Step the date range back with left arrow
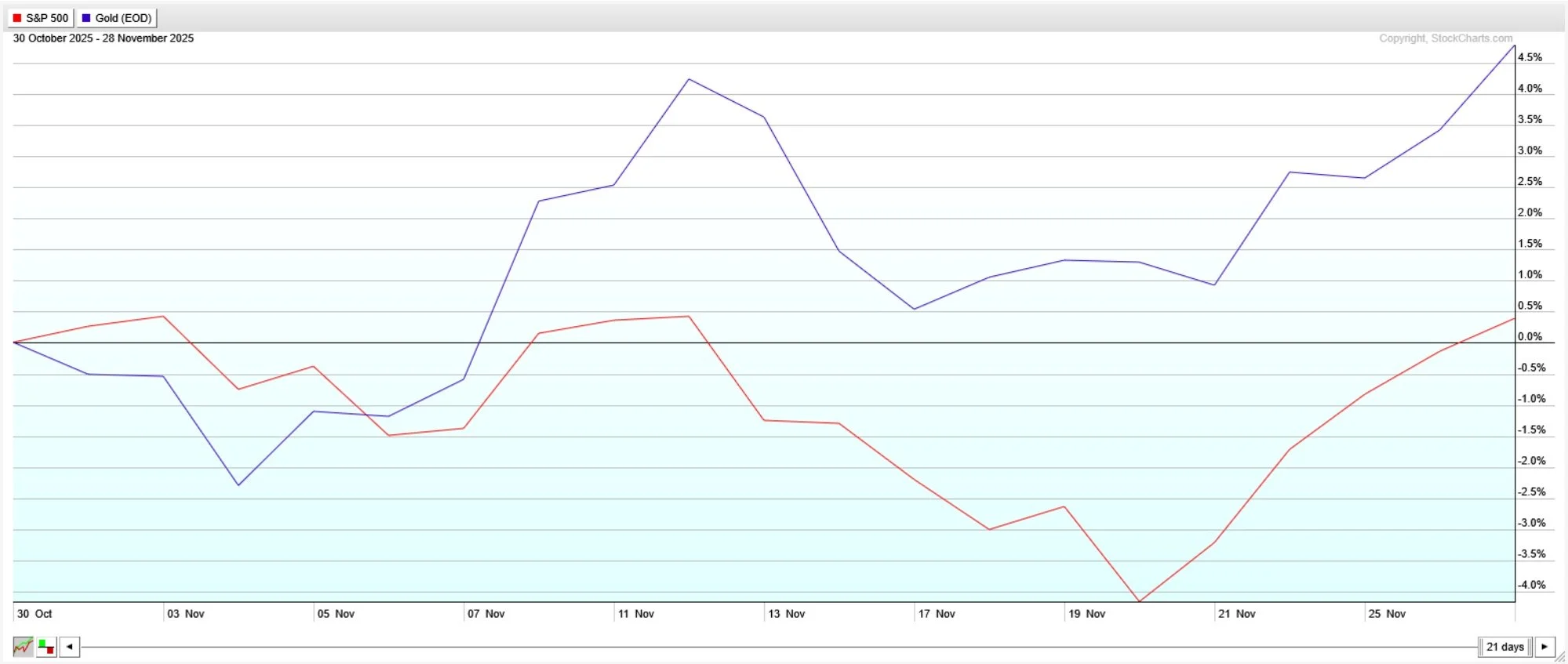 [70, 648]
